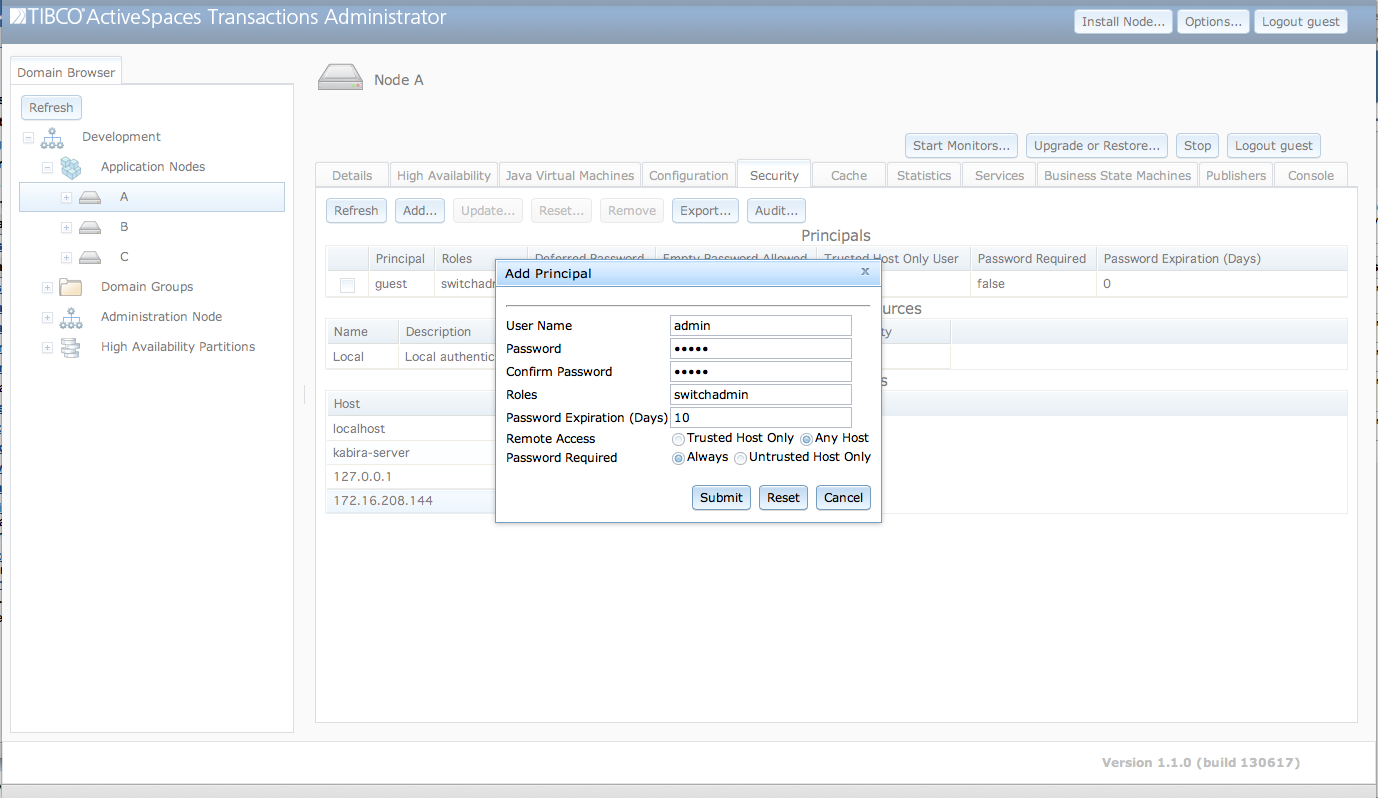The image size is (1378, 798).
Task: Click the Domain Groups folder icon
Action: 71,287
